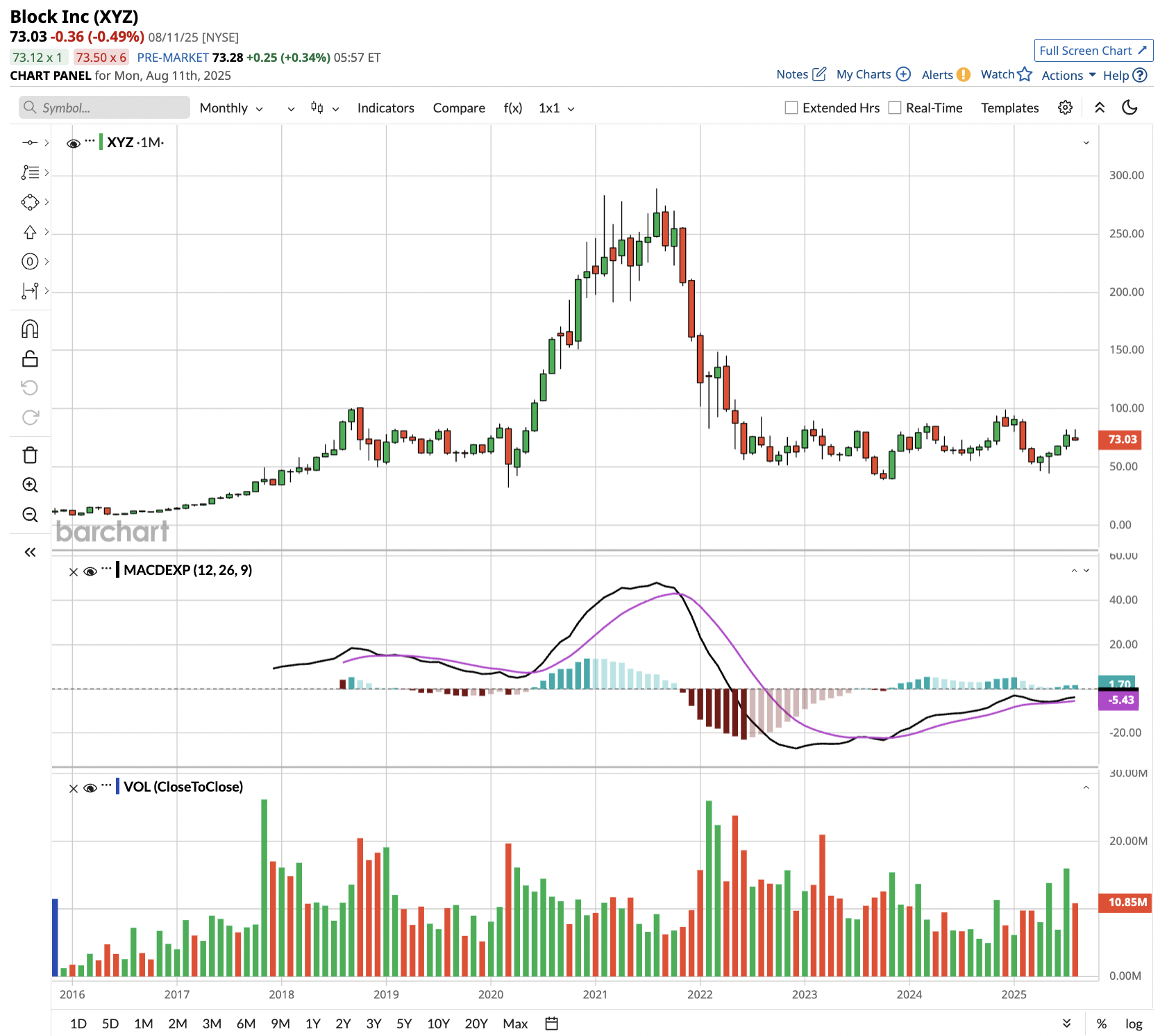Zoom in on the chart
The image size is (1176, 1036).
pos(30,485)
